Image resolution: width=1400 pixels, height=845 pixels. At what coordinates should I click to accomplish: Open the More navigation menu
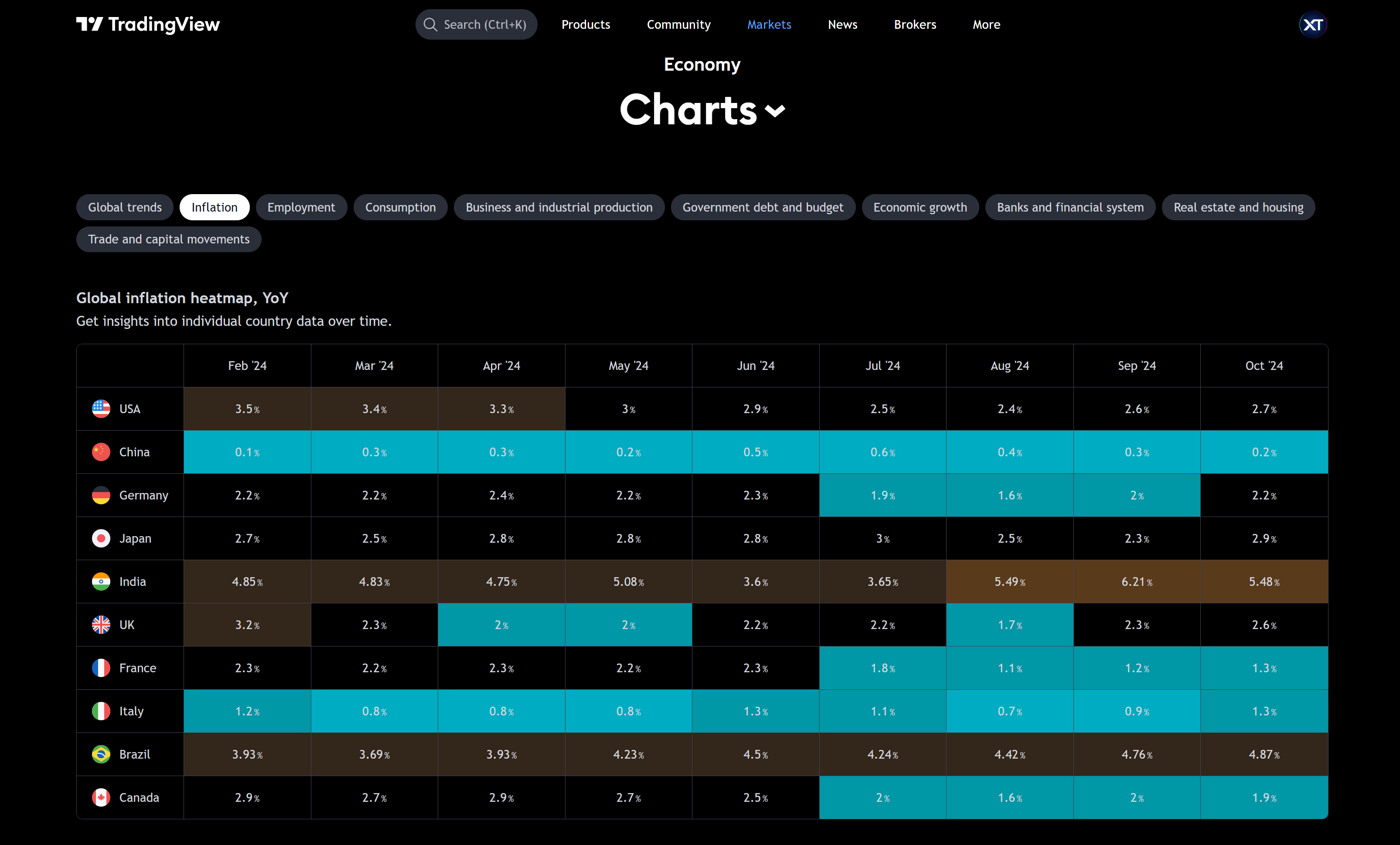(x=986, y=24)
